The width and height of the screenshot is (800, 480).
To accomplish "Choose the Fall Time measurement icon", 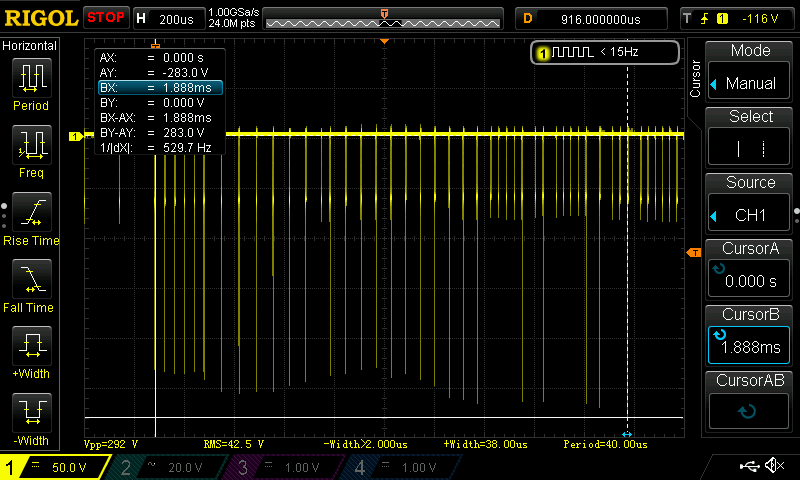I will [x=30, y=285].
